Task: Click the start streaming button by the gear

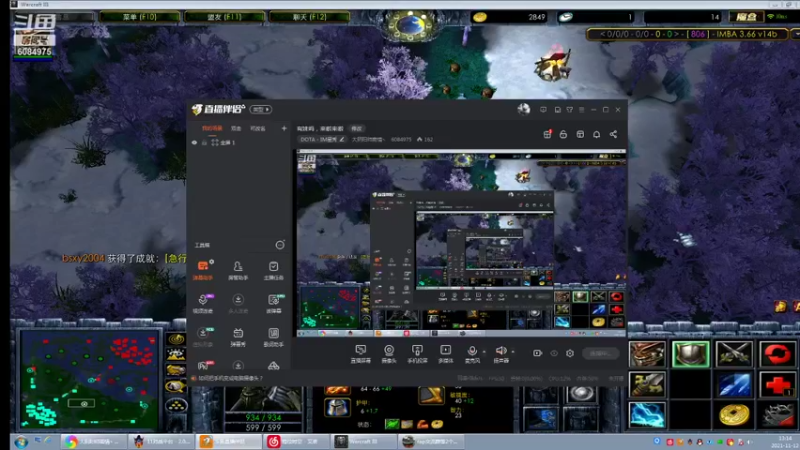Action: coord(601,353)
